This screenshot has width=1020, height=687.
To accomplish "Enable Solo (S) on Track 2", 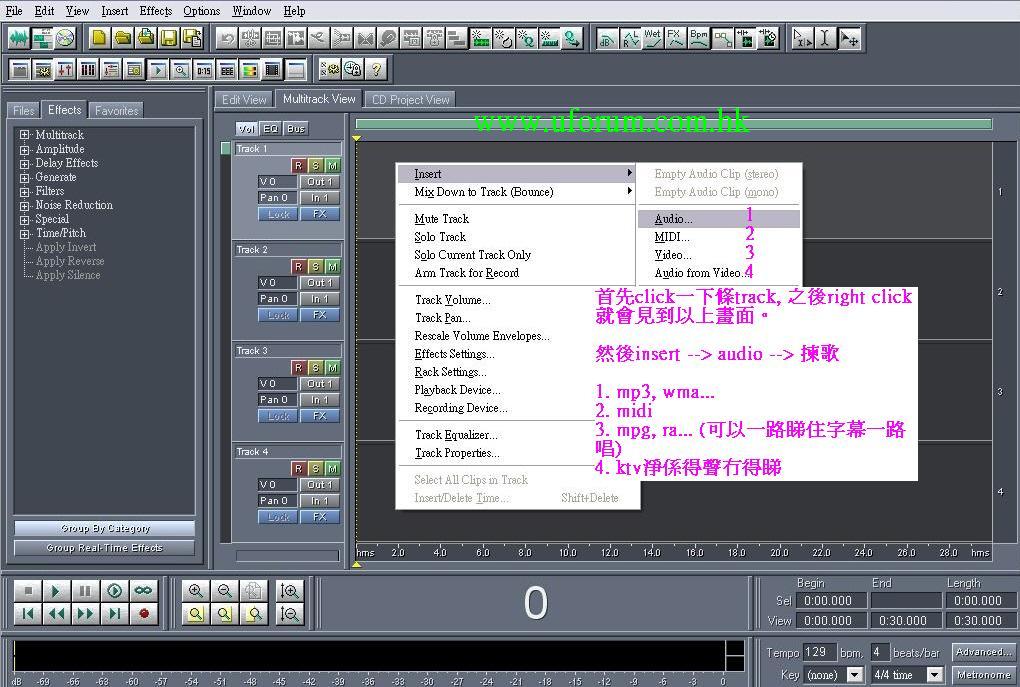I will [315, 266].
